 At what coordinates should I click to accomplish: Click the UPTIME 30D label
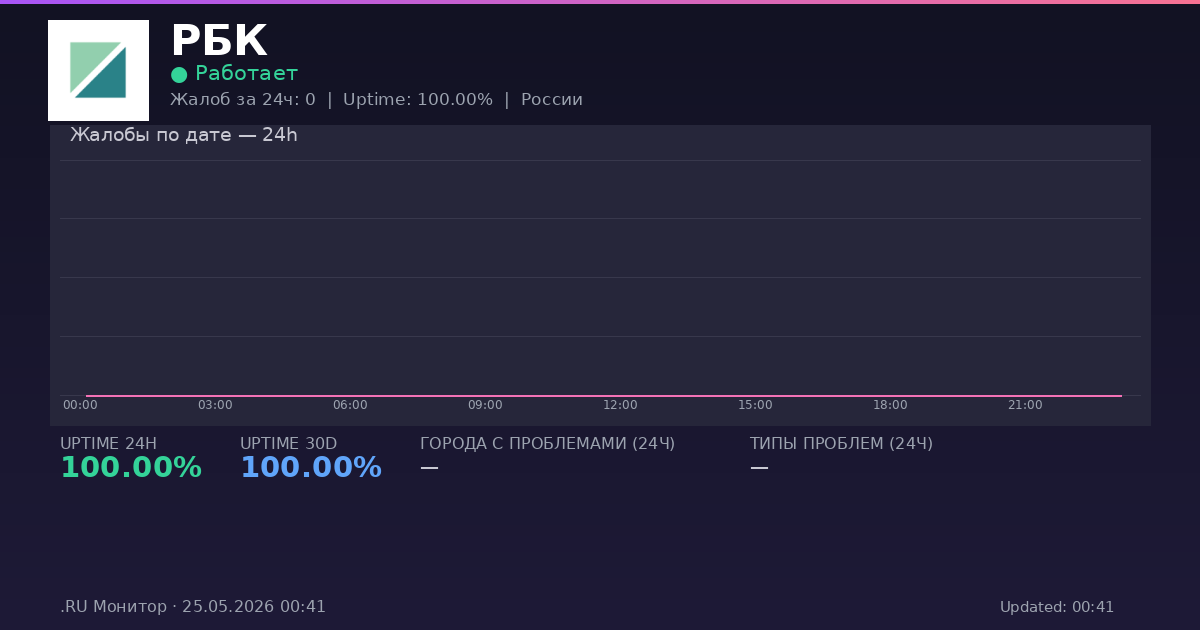coord(288,444)
